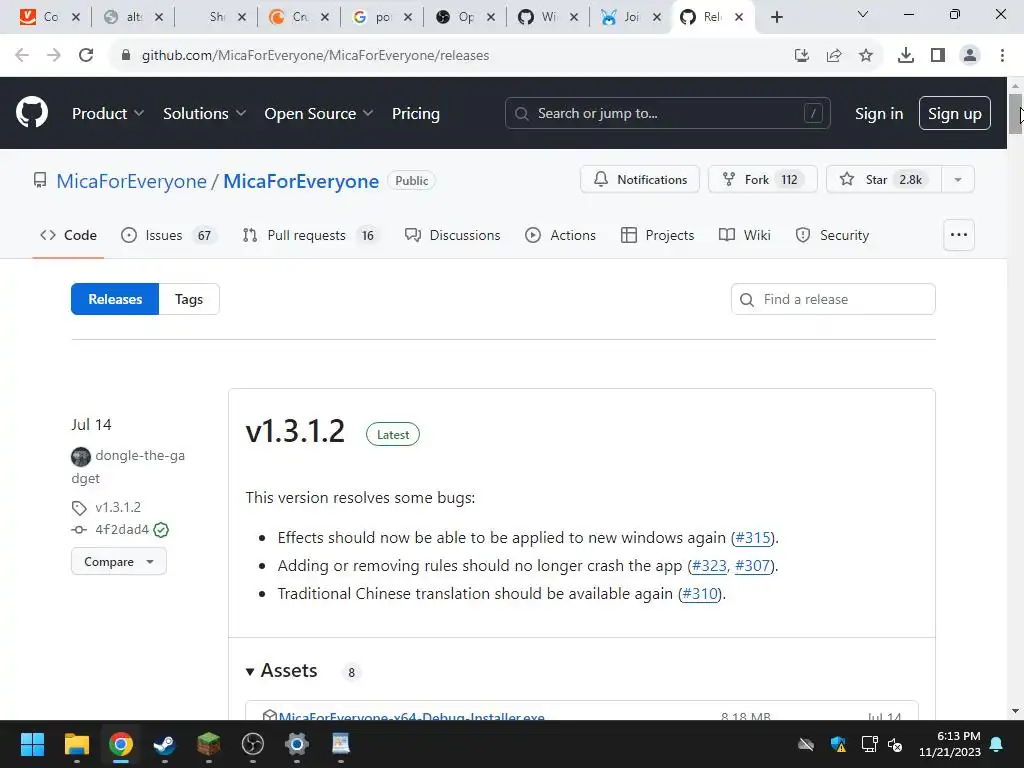Viewport: 1024px width, 768px height.
Task: Click the Pricing link
Action: 415,114
